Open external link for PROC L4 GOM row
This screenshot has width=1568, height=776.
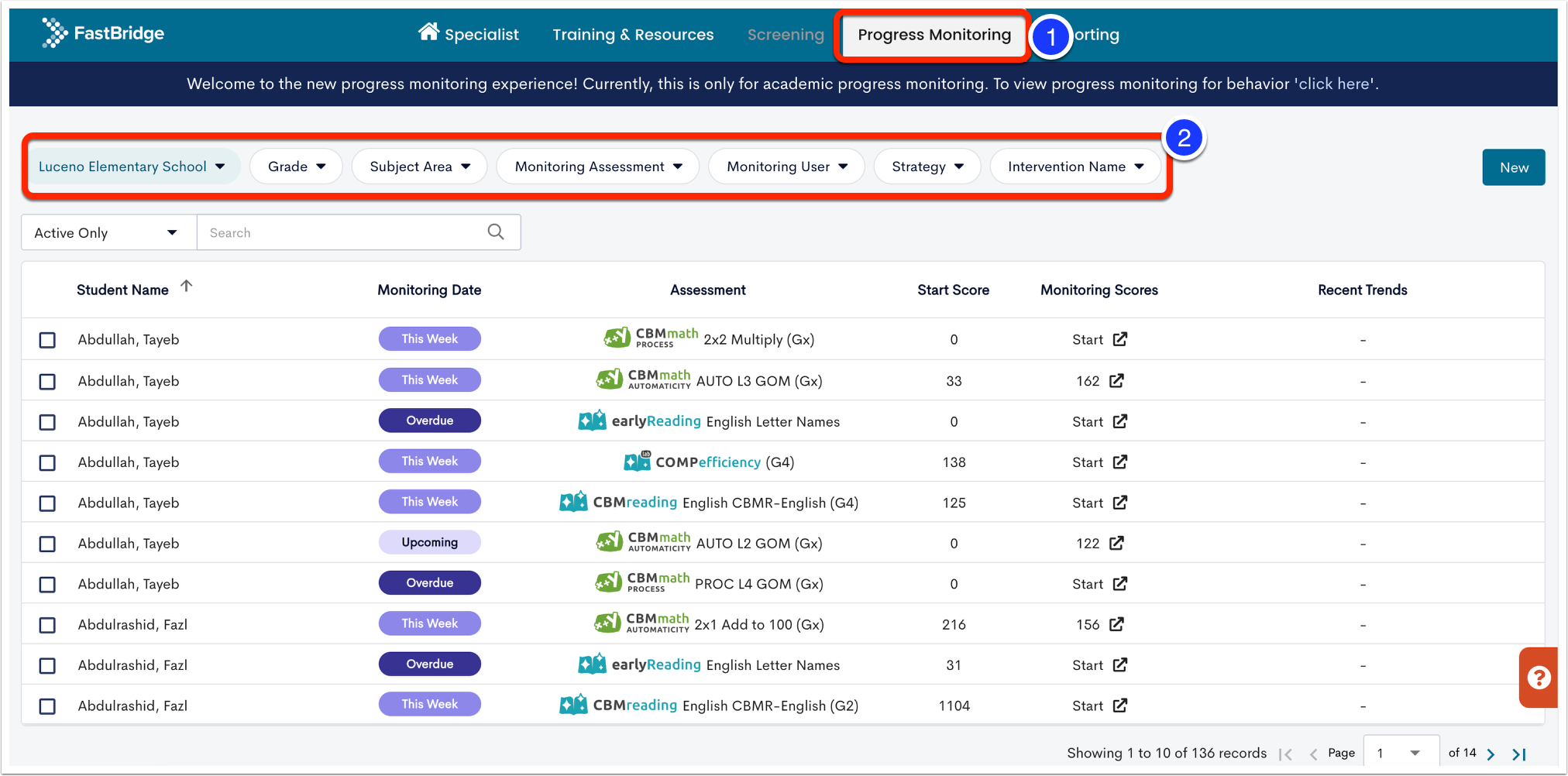pyautogui.click(x=1120, y=583)
